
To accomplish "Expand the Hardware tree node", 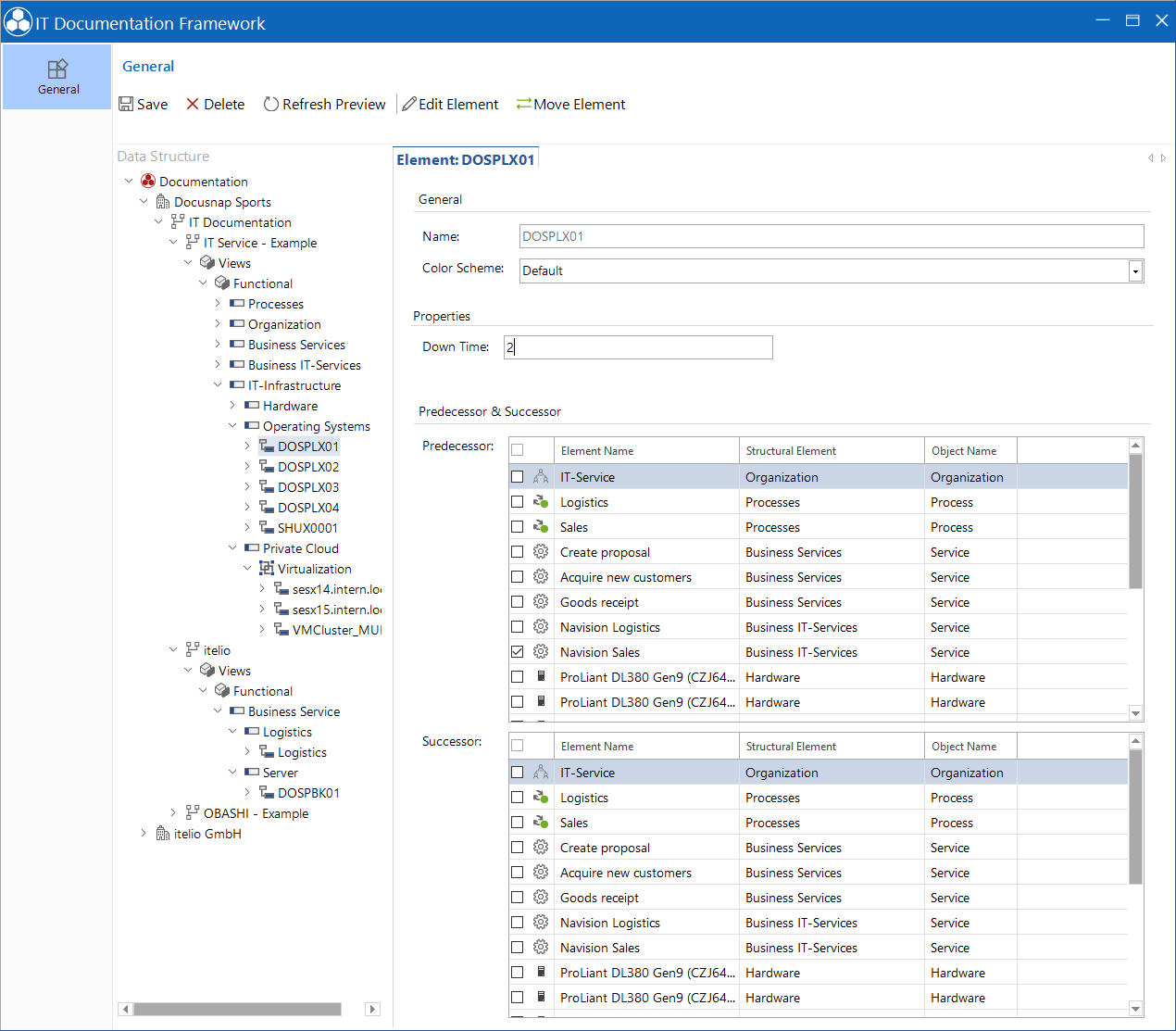I will (232, 405).
